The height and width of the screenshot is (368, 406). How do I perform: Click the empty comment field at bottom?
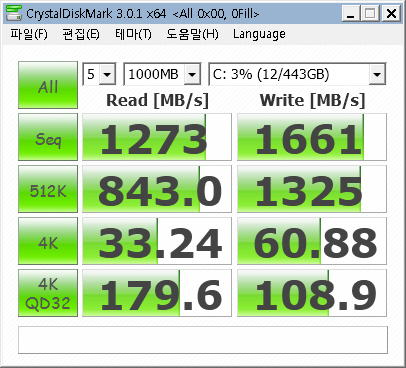pos(203,340)
